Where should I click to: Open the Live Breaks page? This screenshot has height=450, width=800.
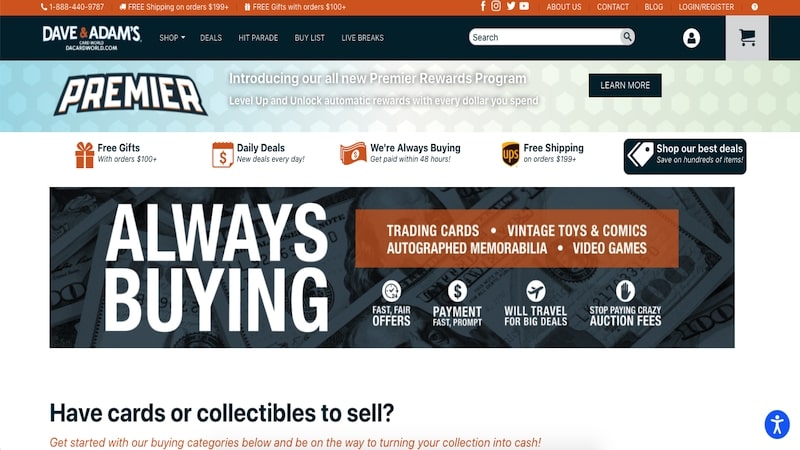tap(362, 38)
